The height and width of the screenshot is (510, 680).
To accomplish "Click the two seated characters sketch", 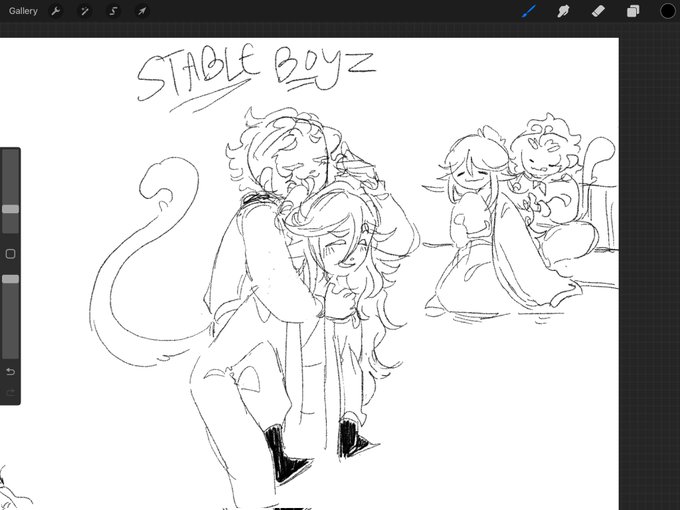I will point(520,217).
